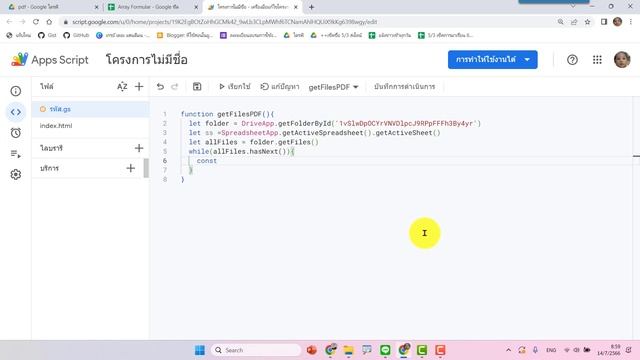This screenshot has width=640, height=360.
Task: Open the red Camtasia recorder taskbar icon
Action: point(440,350)
